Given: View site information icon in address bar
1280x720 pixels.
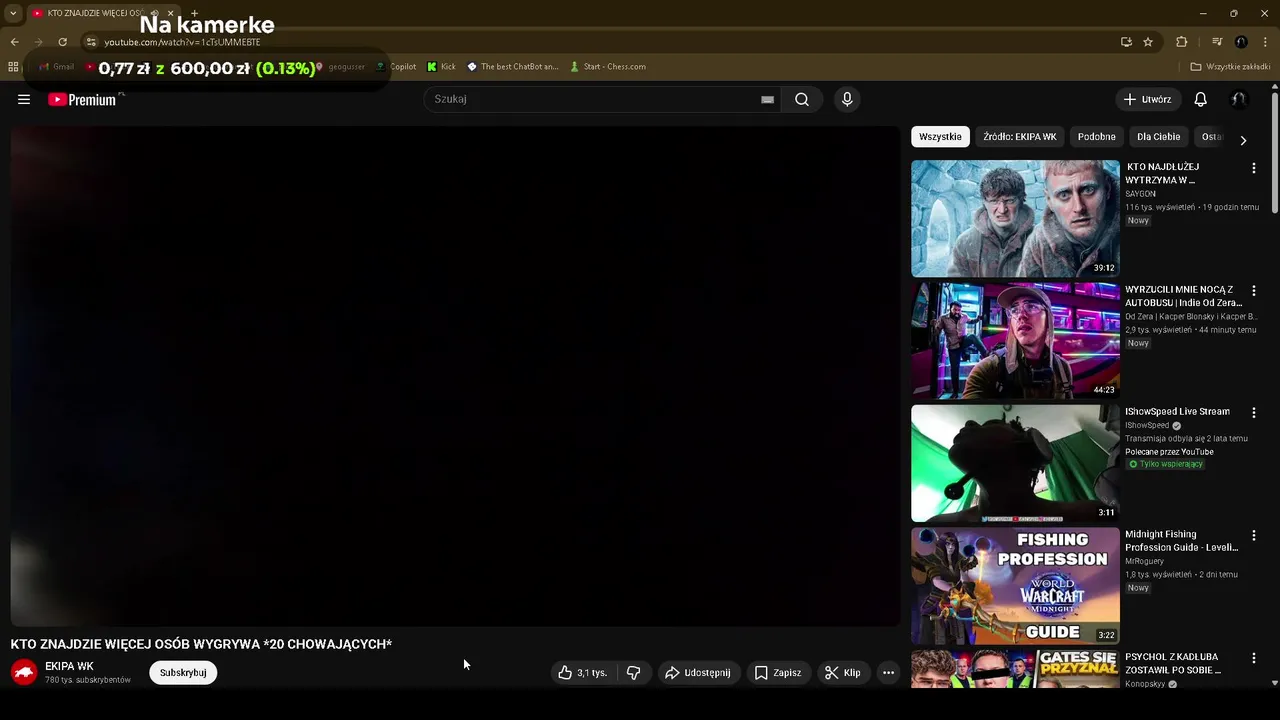Looking at the screenshot, I should pyautogui.click(x=91, y=42).
